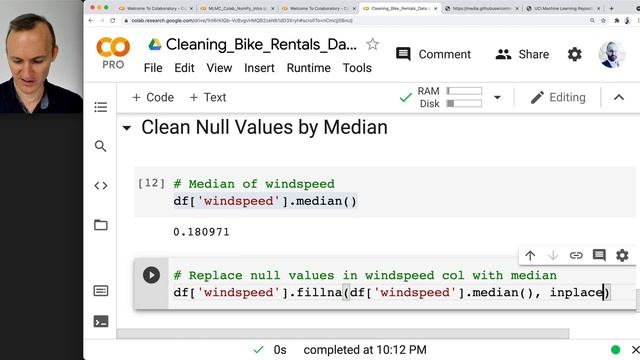Image resolution: width=640 pixels, height=360 pixels.
Task: Open the Editing mode selector
Action: tap(558, 98)
